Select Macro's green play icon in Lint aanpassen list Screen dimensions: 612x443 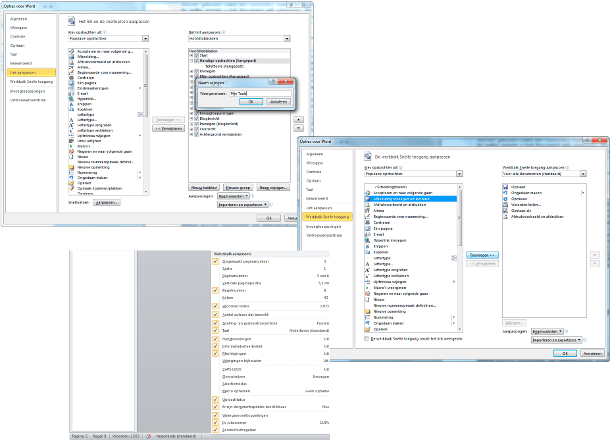click(x=71, y=146)
